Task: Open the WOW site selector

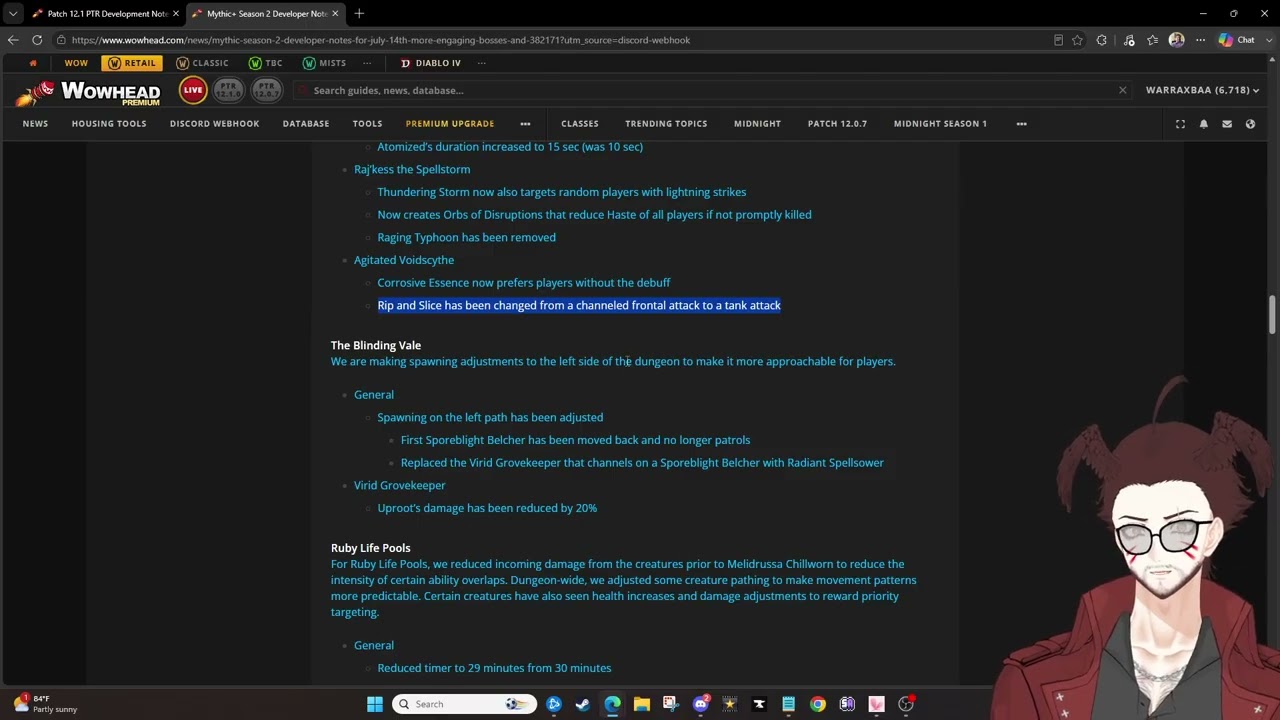Action: 76,63
